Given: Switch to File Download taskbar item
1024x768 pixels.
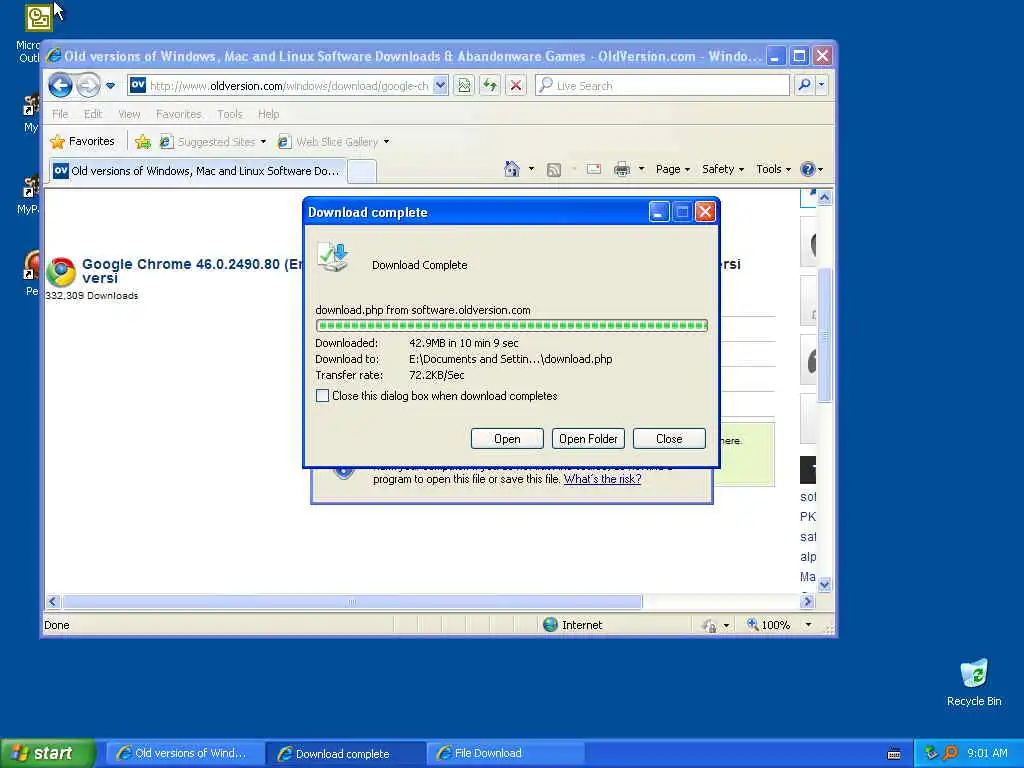Looking at the screenshot, I should click(505, 753).
